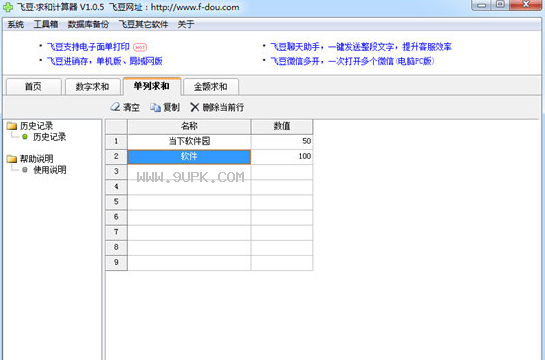
Task: Open the 使用说明 tree item
Action: click(49, 170)
